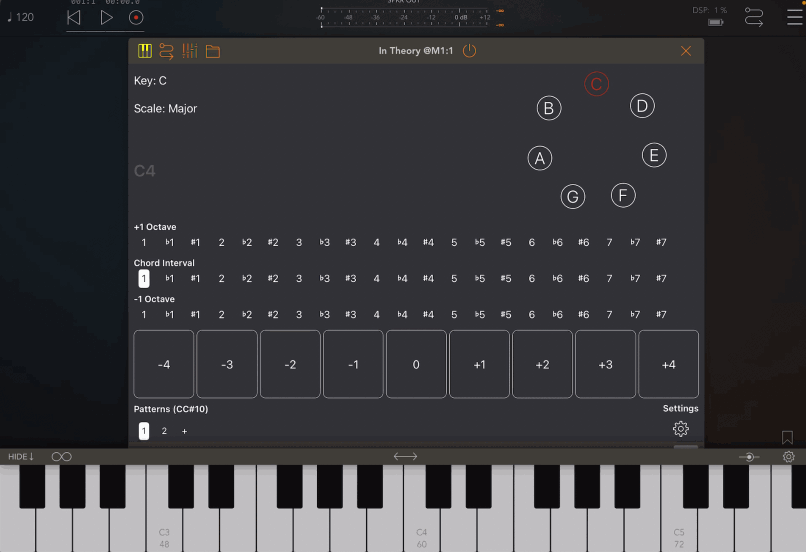Open the presets folder icon in plugin header
Viewport: 806px width, 552px height.
tap(213, 51)
